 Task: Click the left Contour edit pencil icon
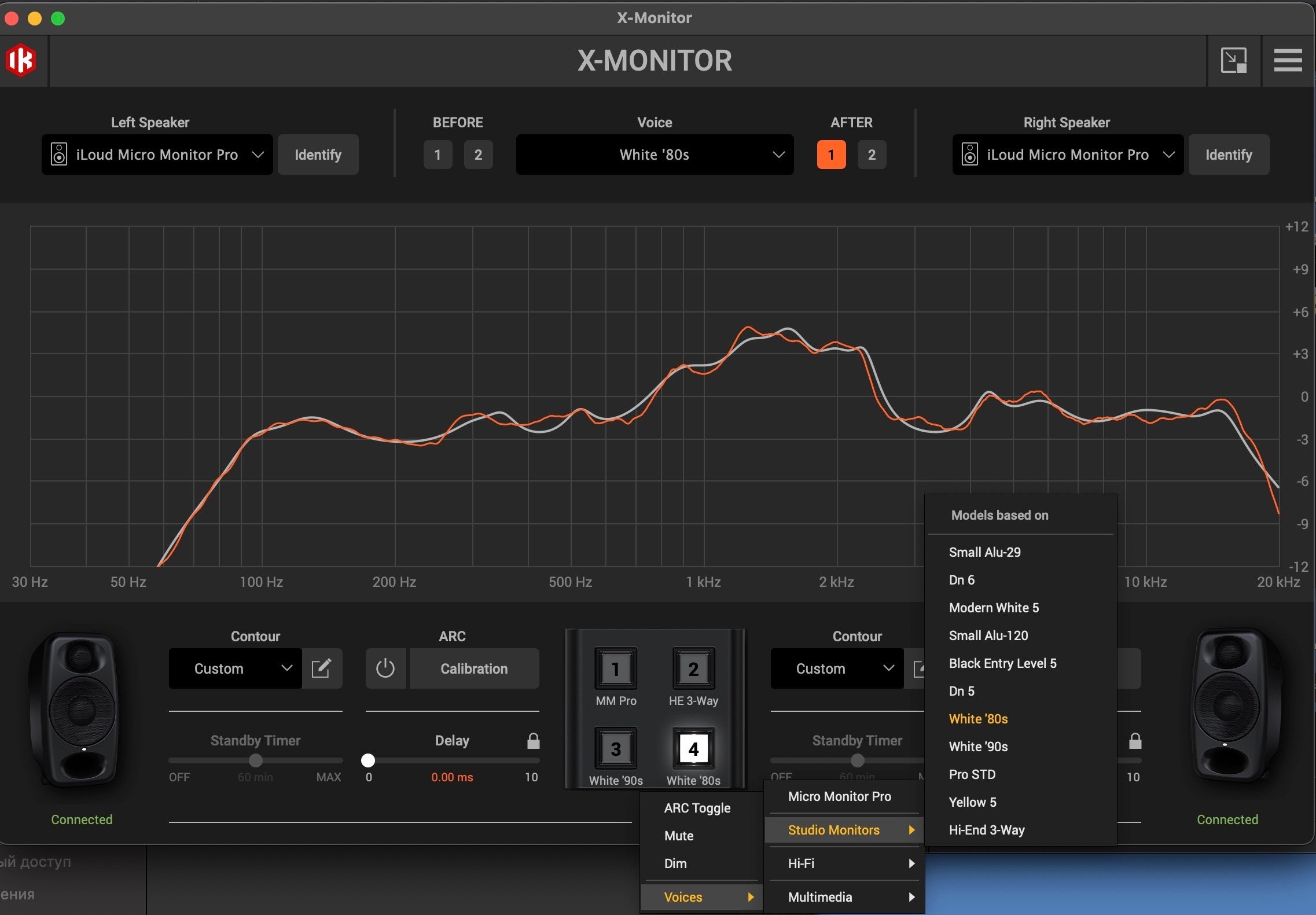322,668
